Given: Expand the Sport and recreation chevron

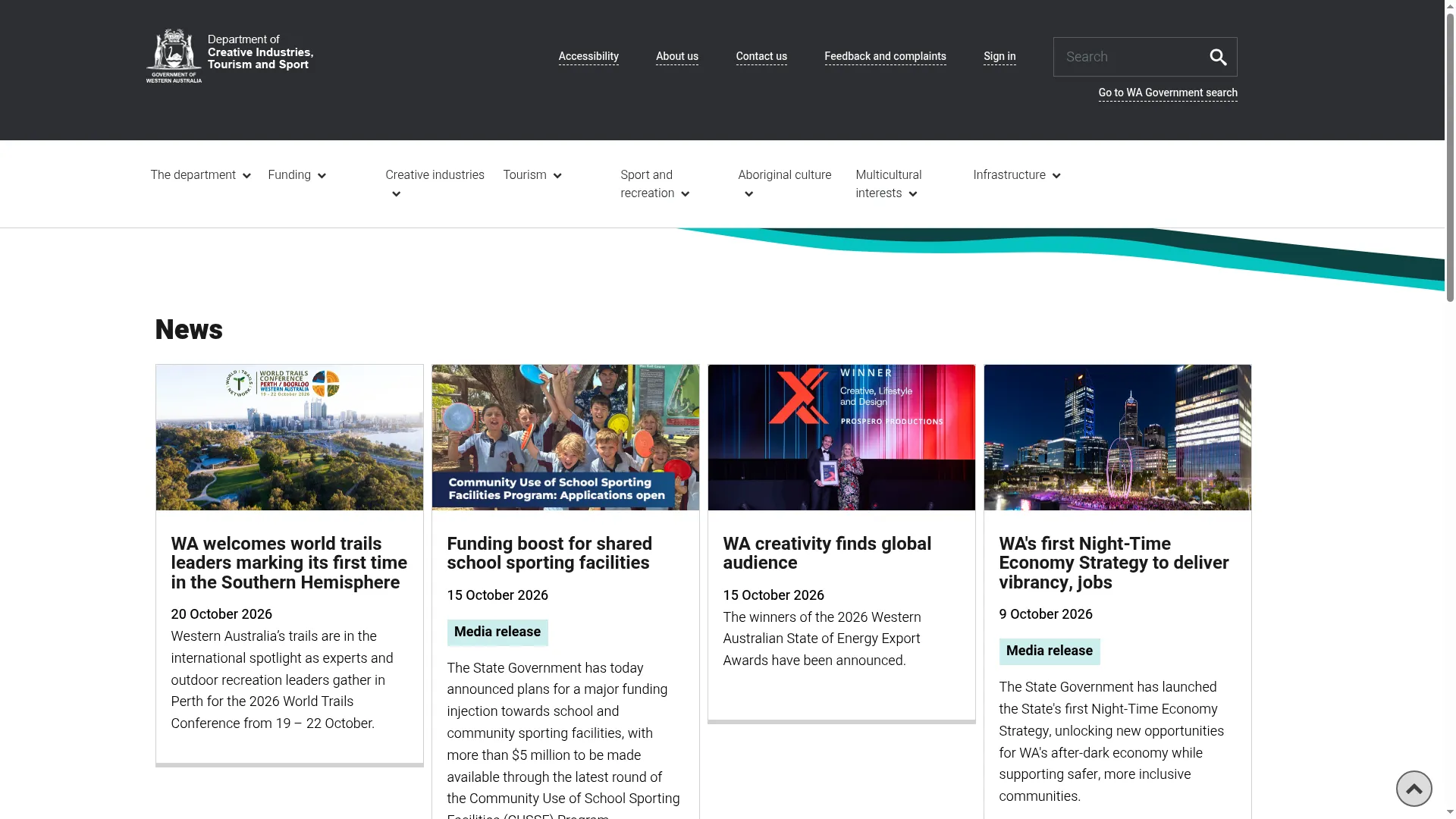Looking at the screenshot, I should (x=686, y=194).
